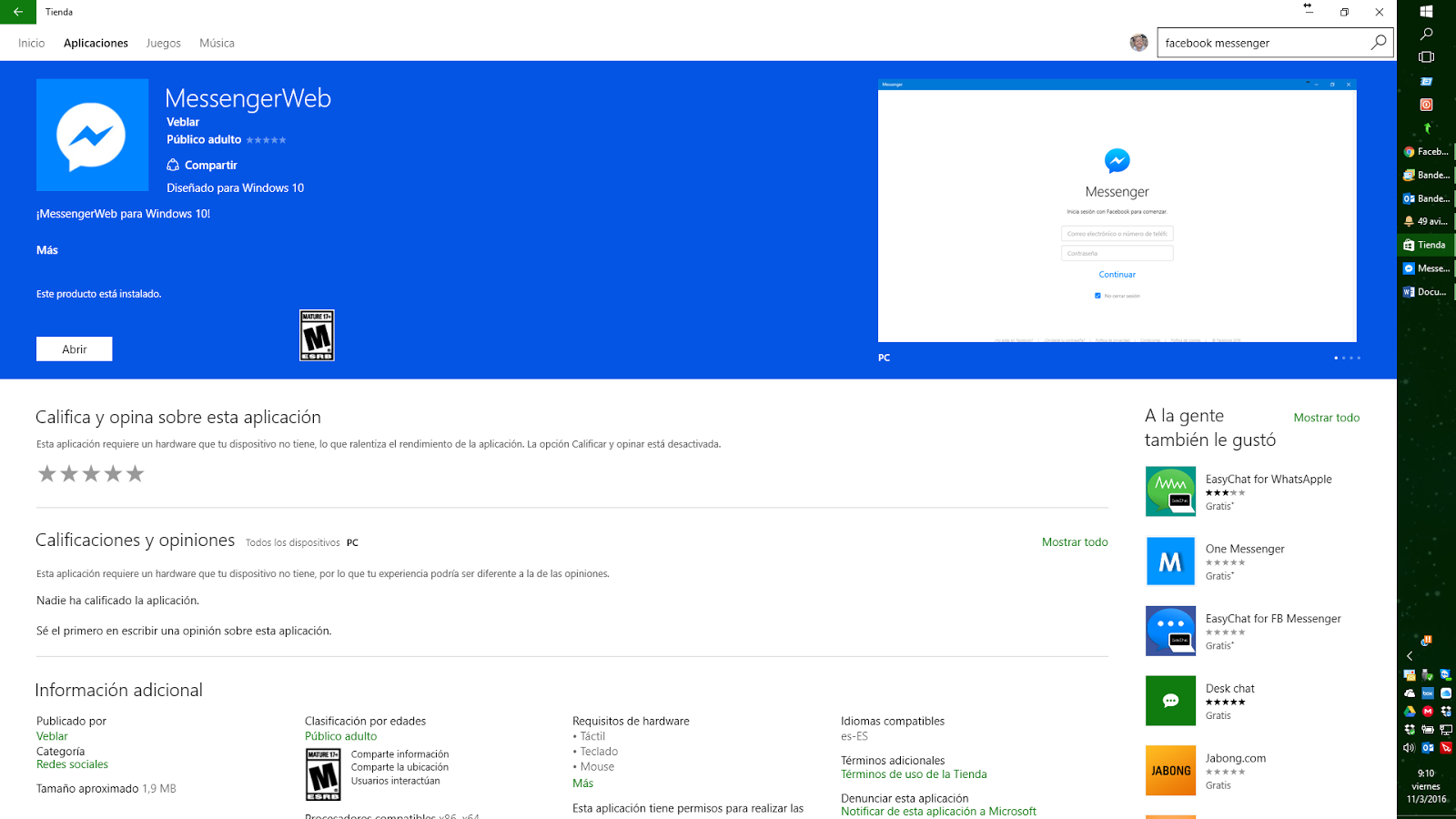Open the Jabong.com app icon
The width and height of the screenshot is (1456, 819).
1170,771
